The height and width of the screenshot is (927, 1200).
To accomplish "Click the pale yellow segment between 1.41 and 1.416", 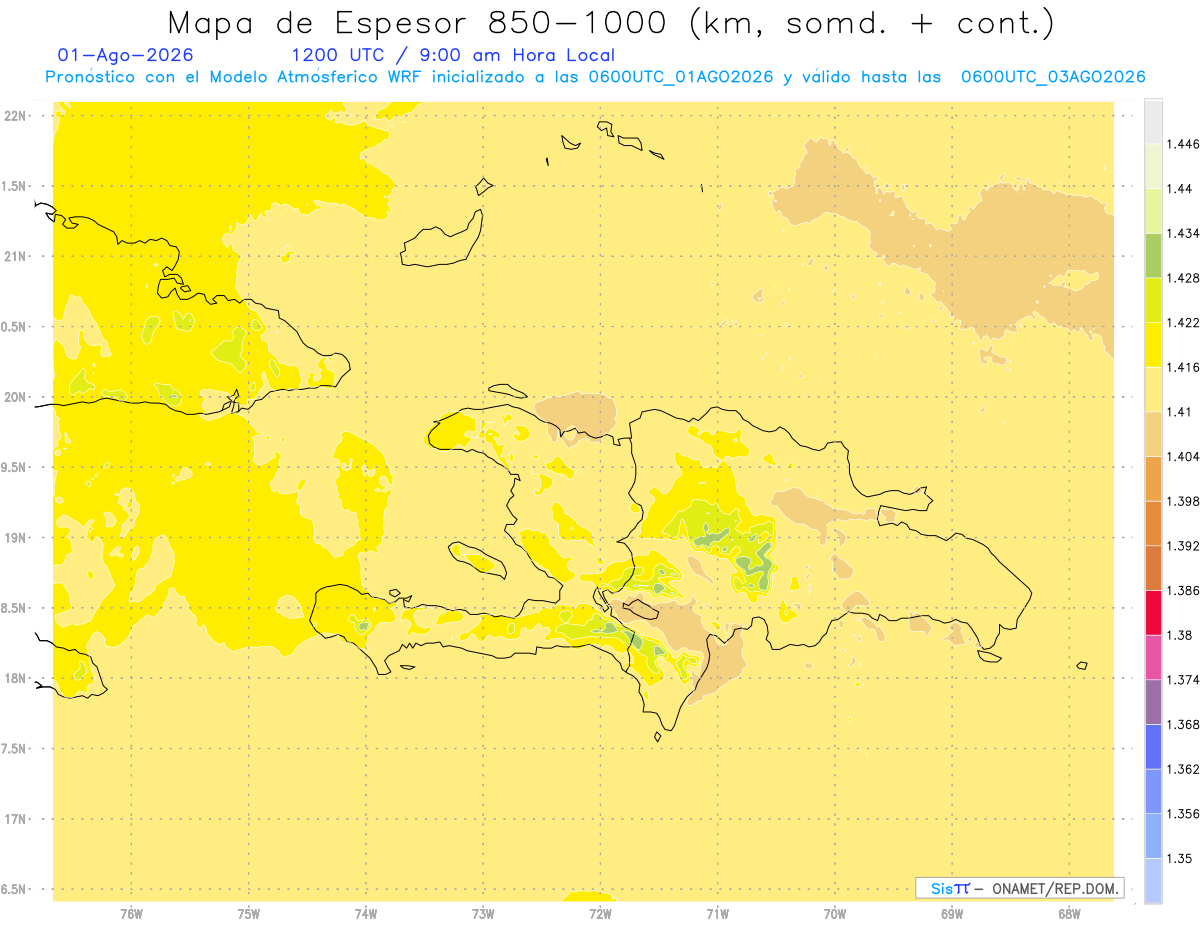I will [x=1154, y=390].
